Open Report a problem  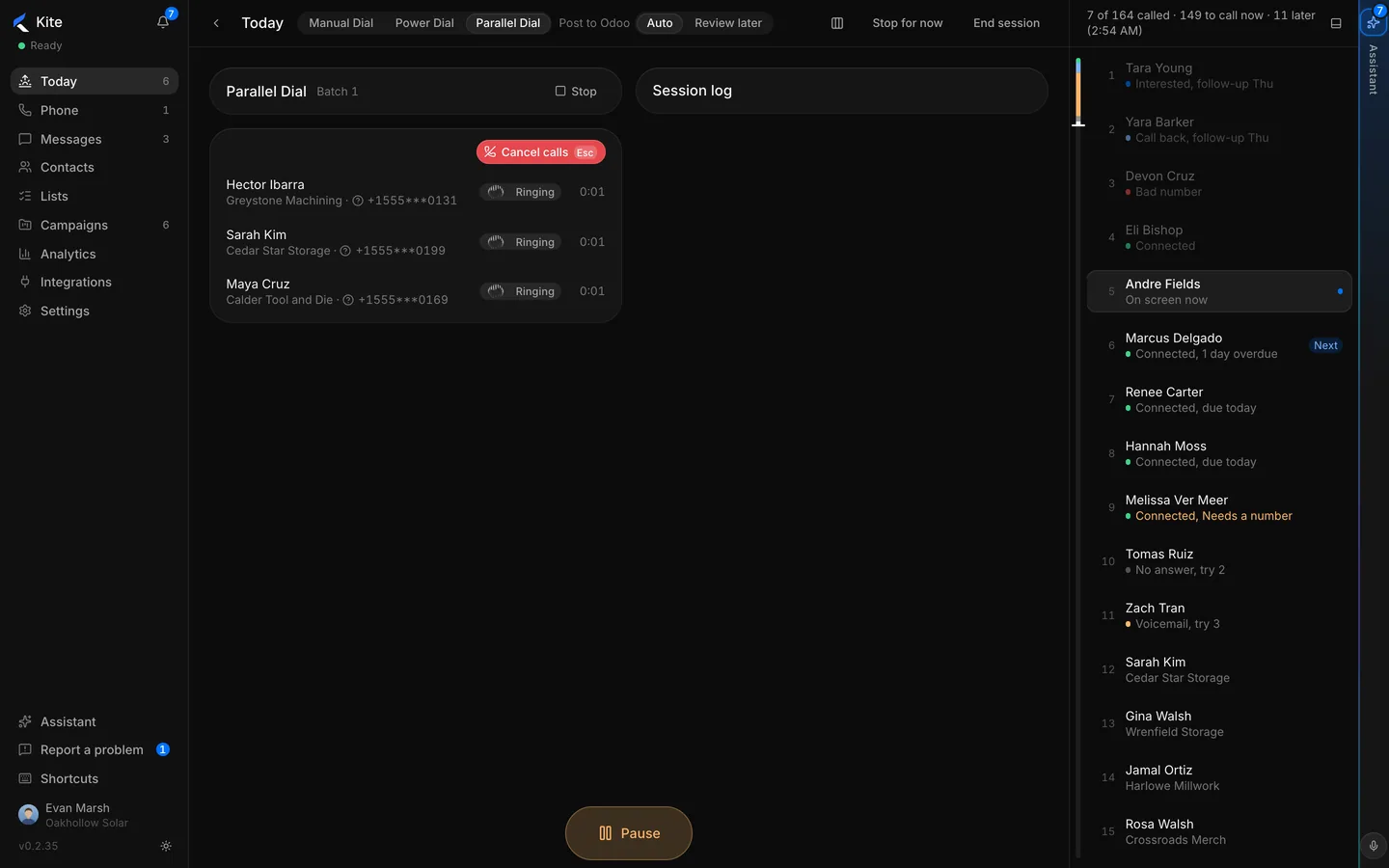tap(95, 749)
